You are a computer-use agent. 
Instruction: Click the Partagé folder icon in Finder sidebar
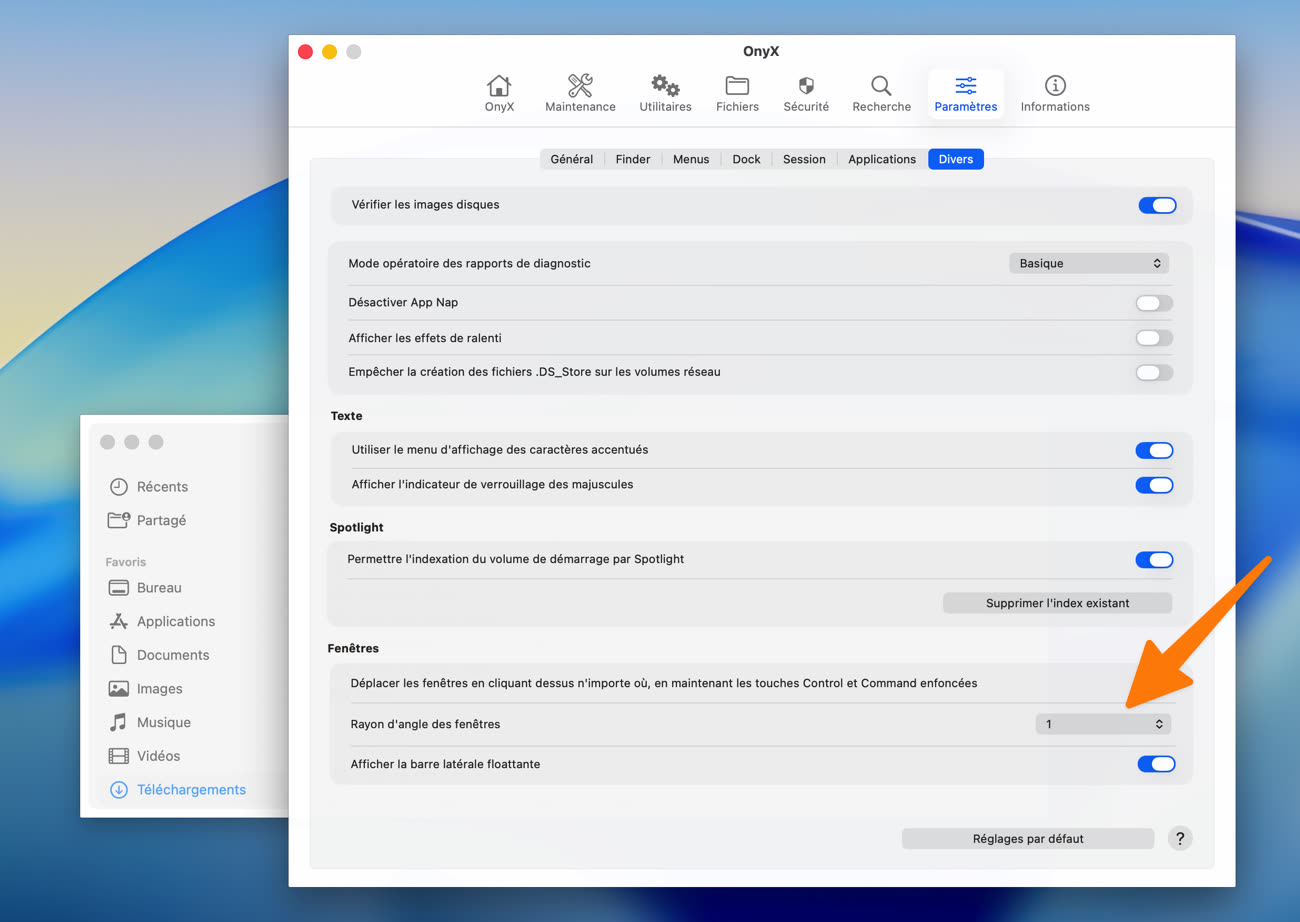pos(119,520)
